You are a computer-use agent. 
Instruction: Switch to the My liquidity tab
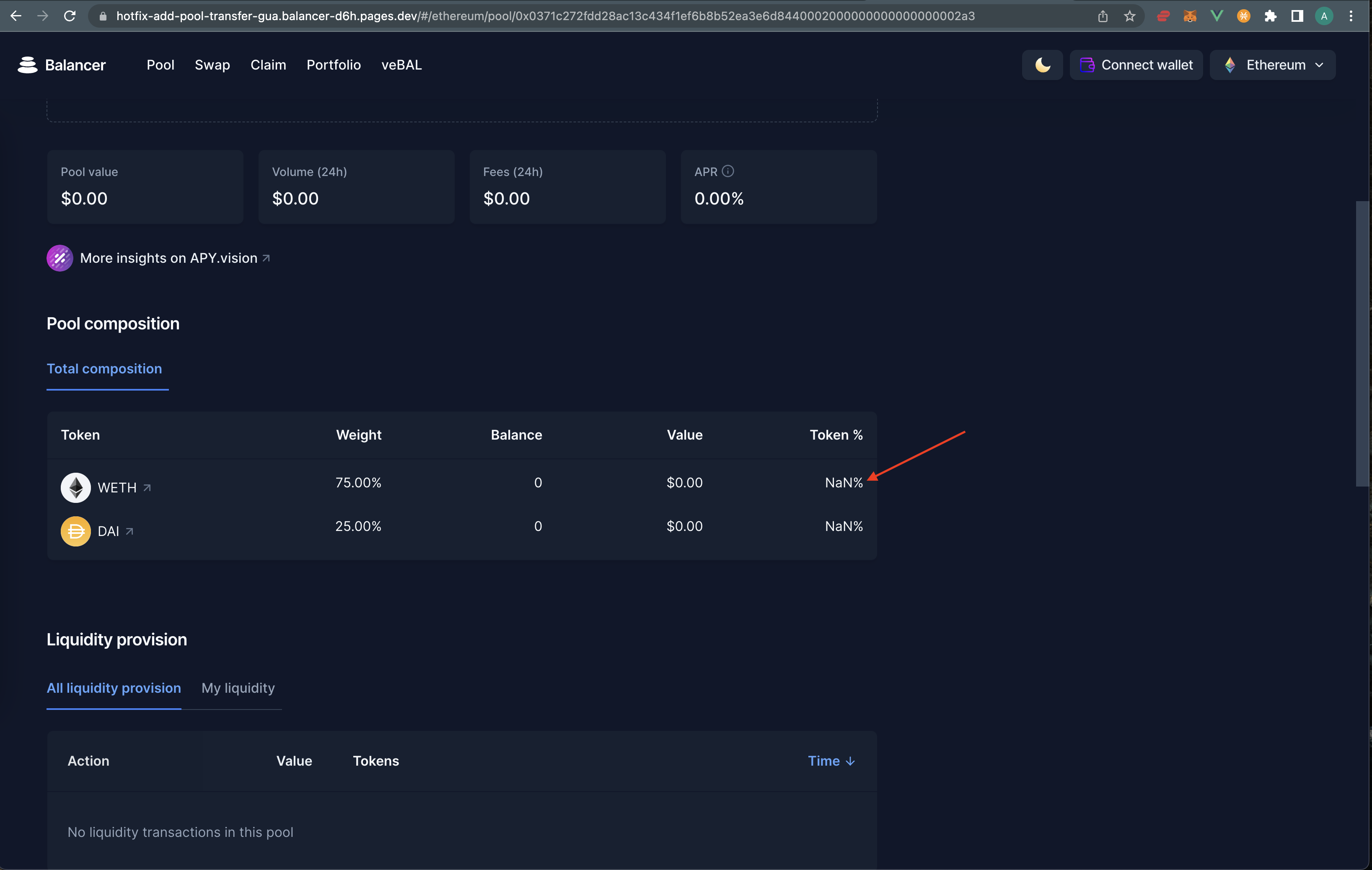tap(238, 688)
